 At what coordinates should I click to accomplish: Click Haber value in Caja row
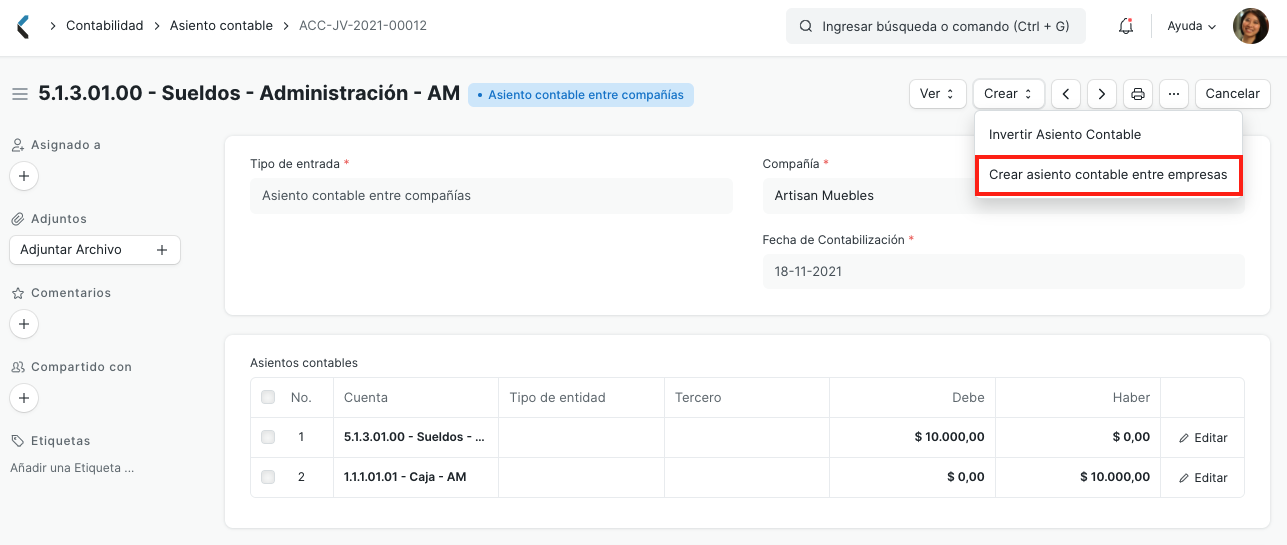(1115, 478)
